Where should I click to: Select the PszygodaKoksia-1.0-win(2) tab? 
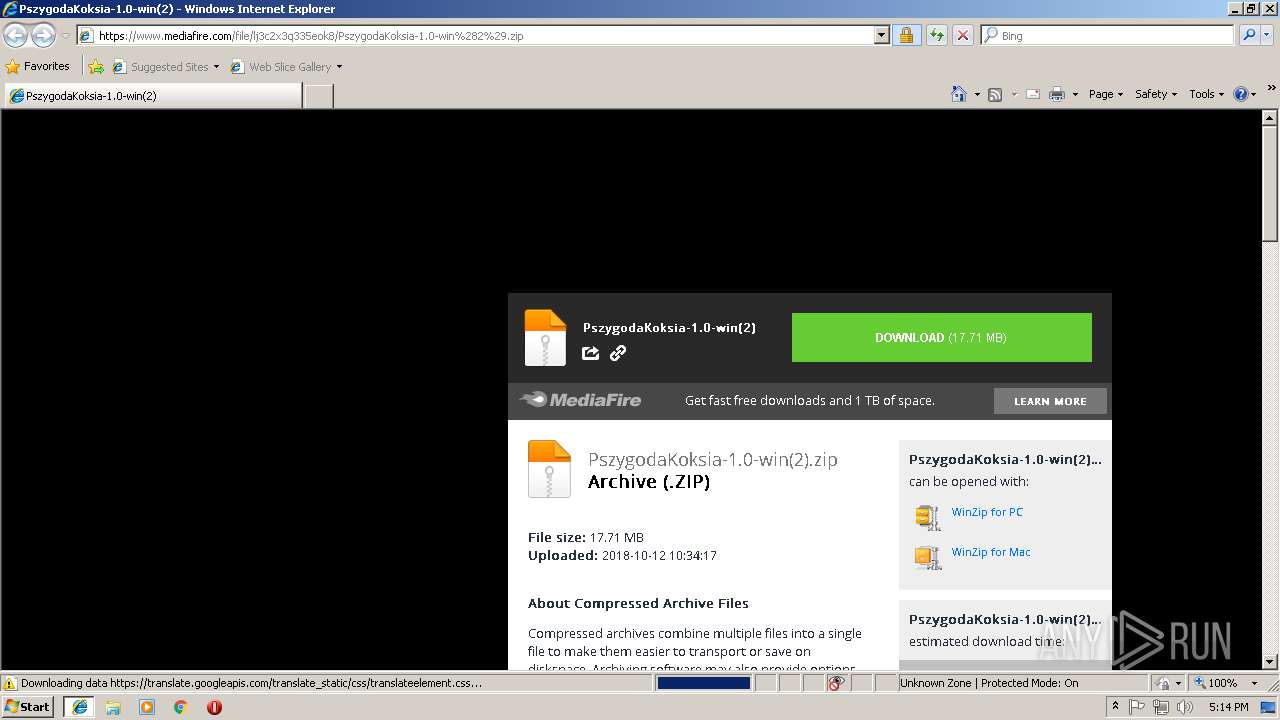(153, 96)
